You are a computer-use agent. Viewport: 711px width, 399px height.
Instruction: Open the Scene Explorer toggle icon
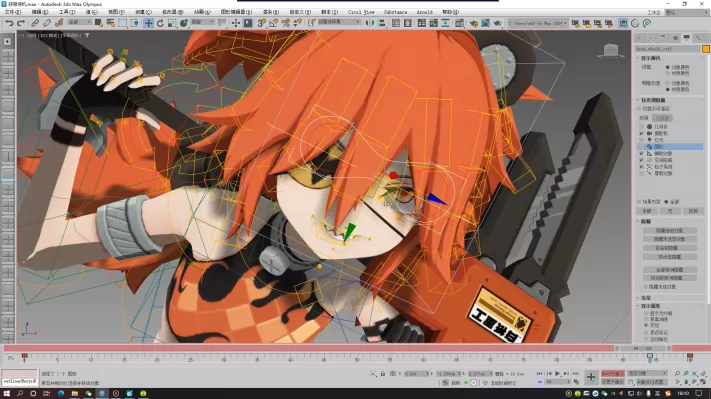click(x=396, y=23)
